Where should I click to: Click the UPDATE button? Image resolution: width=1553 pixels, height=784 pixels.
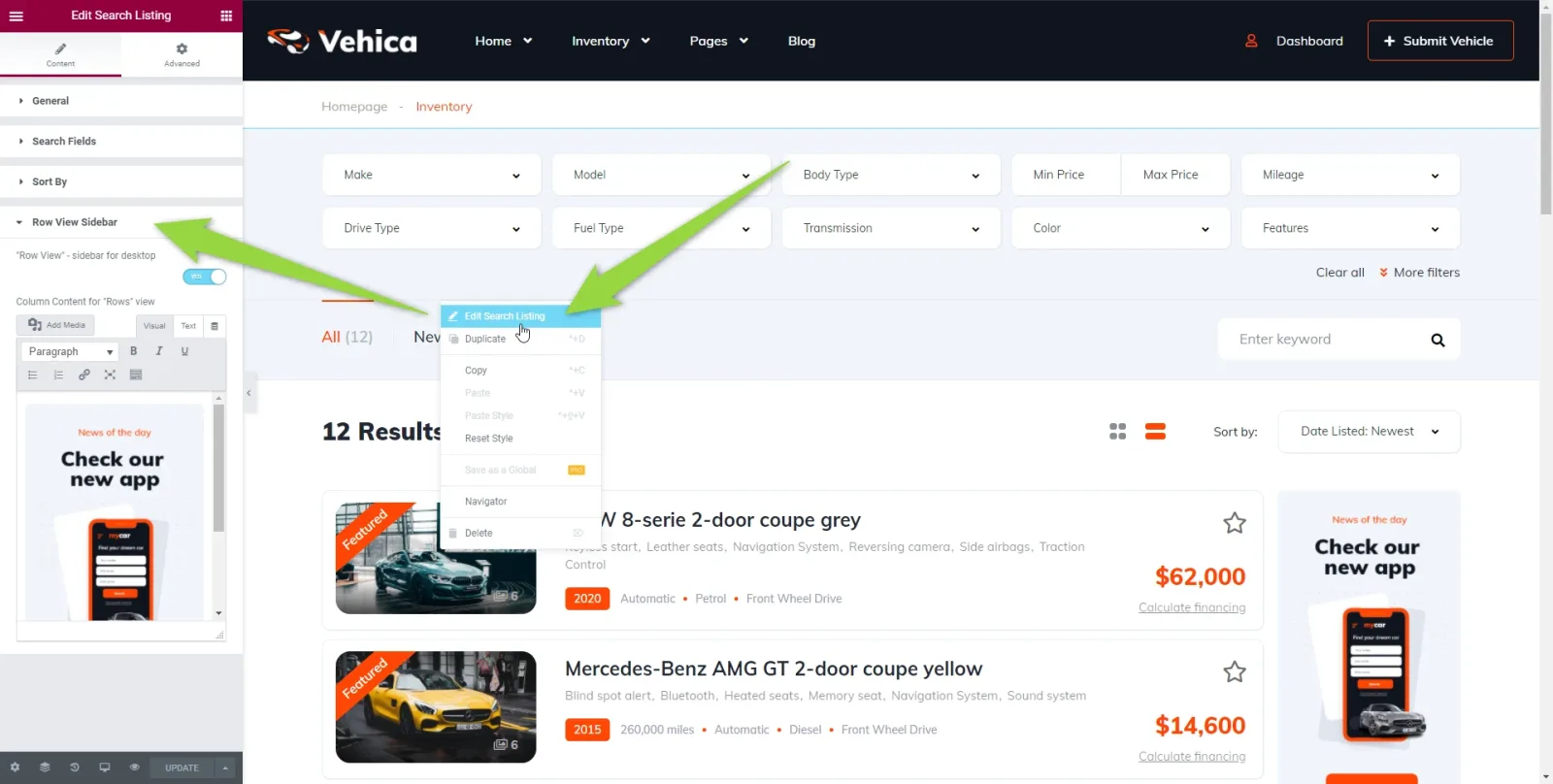tap(182, 768)
